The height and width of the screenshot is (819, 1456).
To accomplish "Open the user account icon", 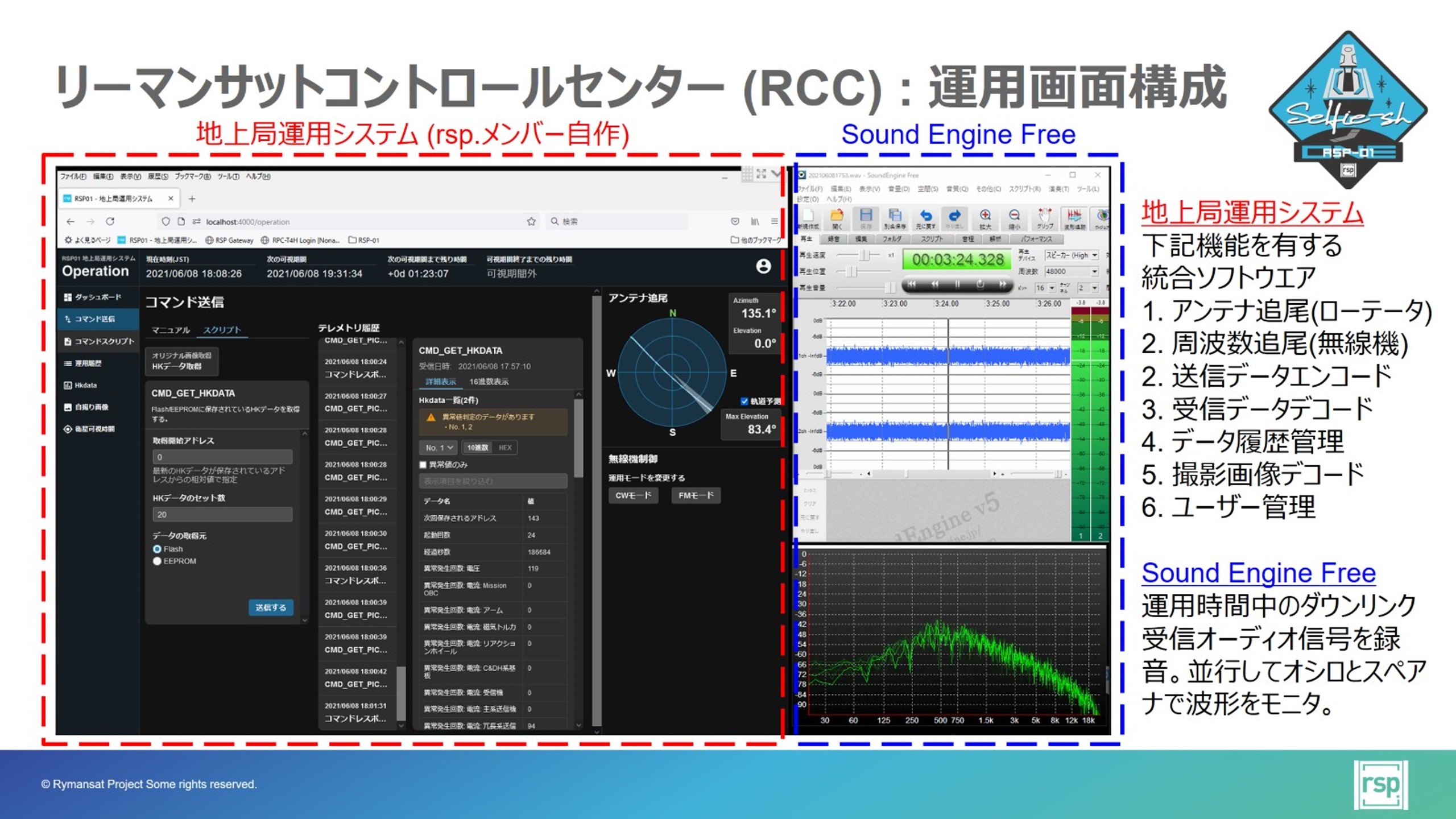I will point(763,266).
